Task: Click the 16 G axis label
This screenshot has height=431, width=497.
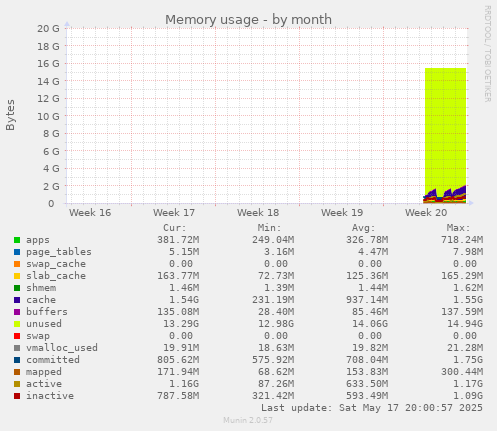Action: pos(48,64)
